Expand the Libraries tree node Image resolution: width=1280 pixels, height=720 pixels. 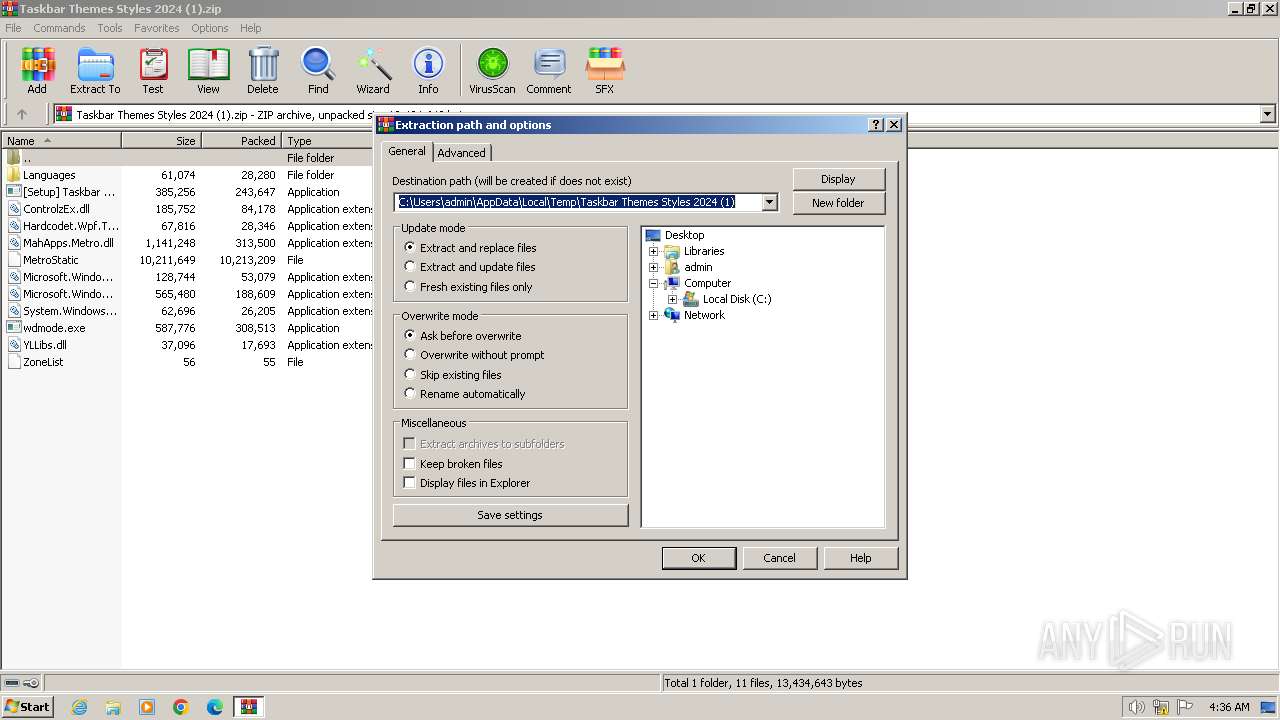click(x=654, y=251)
